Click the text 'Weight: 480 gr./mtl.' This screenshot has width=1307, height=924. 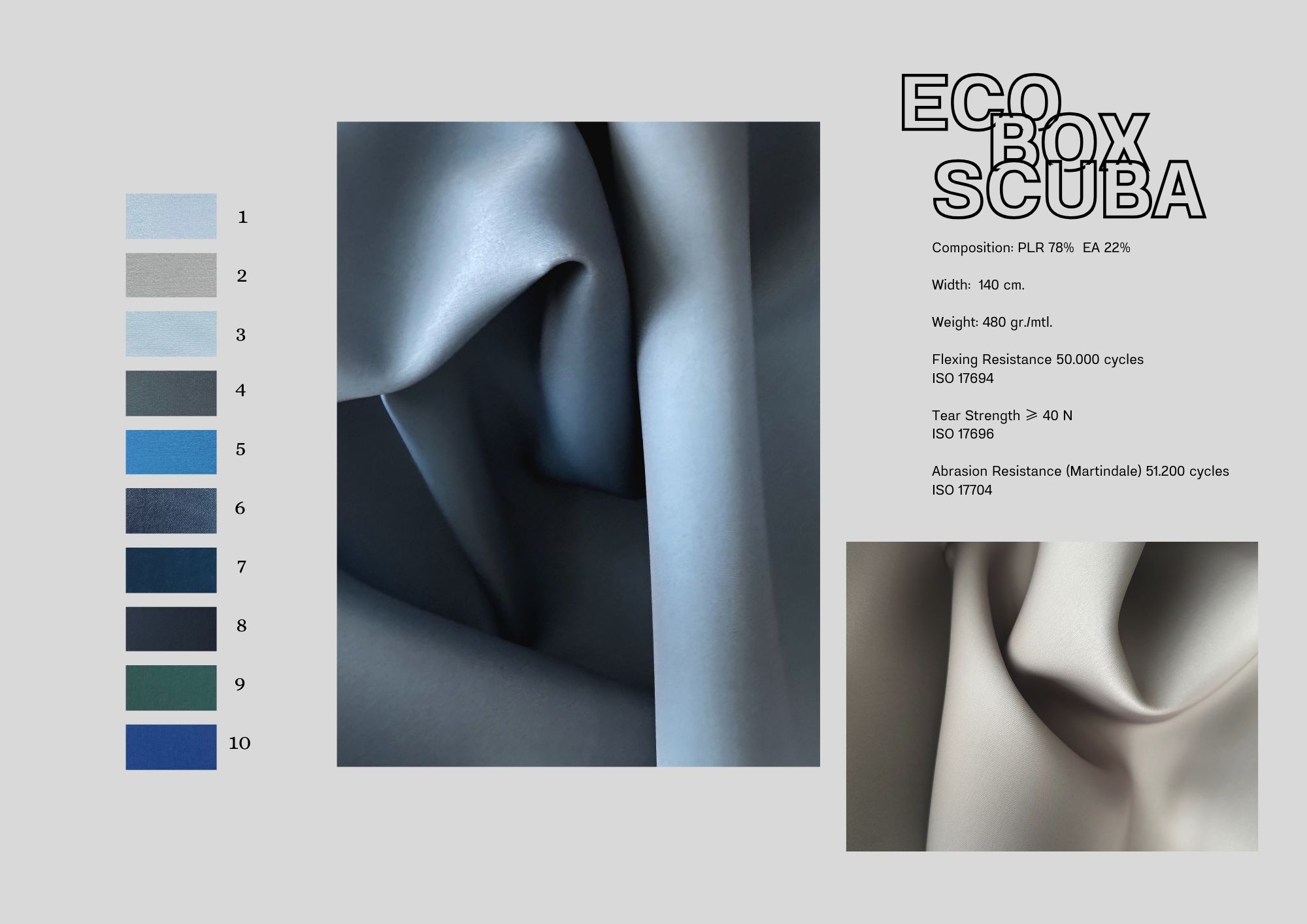click(x=993, y=322)
